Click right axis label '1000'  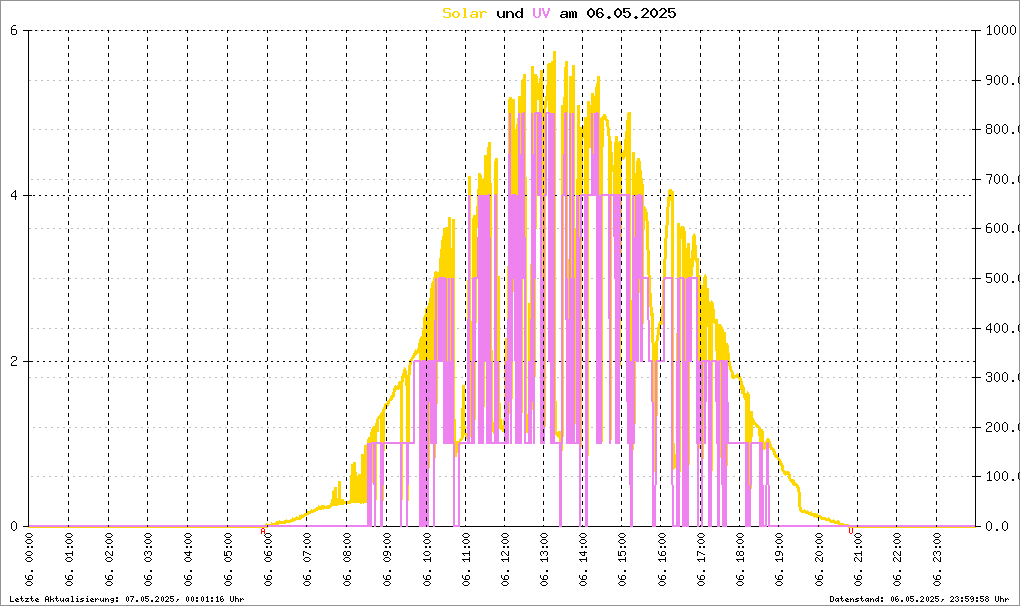click(x=1001, y=30)
